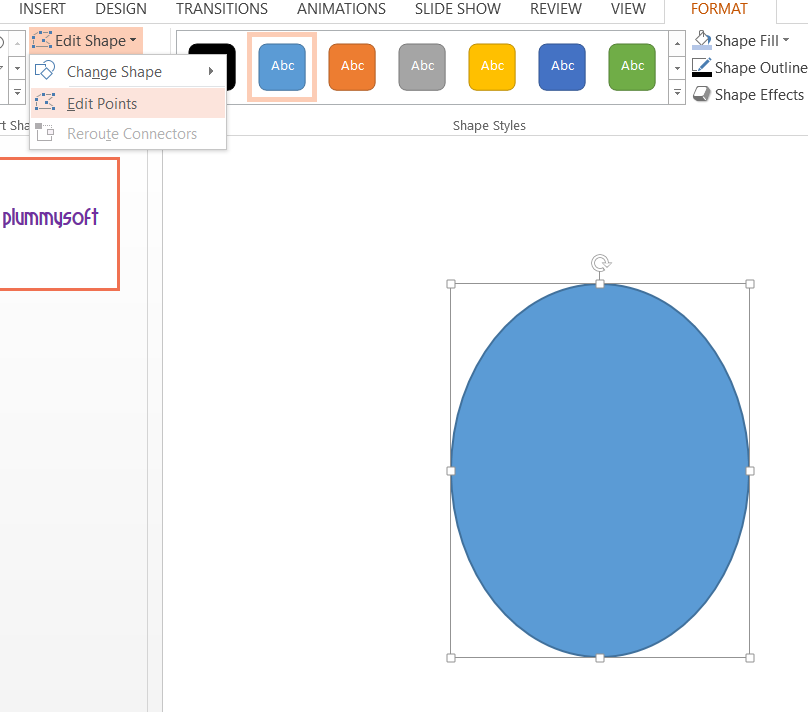Apply the gray Abc shape style
The height and width of the screenshot is (712, 808).
[x=422, y=67]
